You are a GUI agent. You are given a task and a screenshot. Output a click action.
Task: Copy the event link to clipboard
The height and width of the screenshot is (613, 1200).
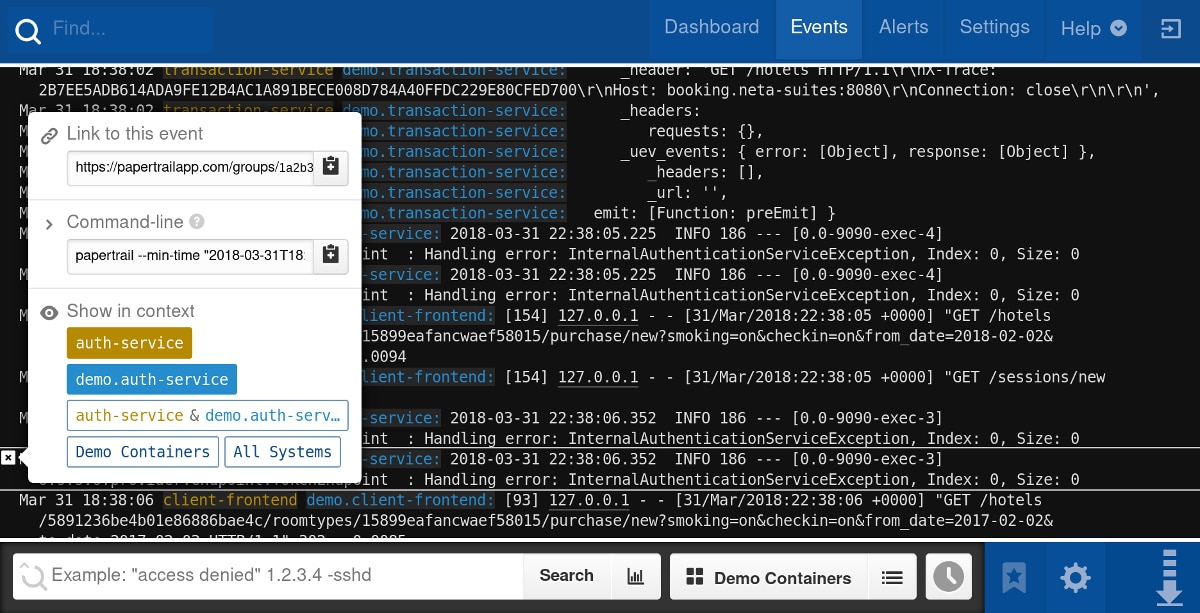pyautogui.click(x=331, y=167)
